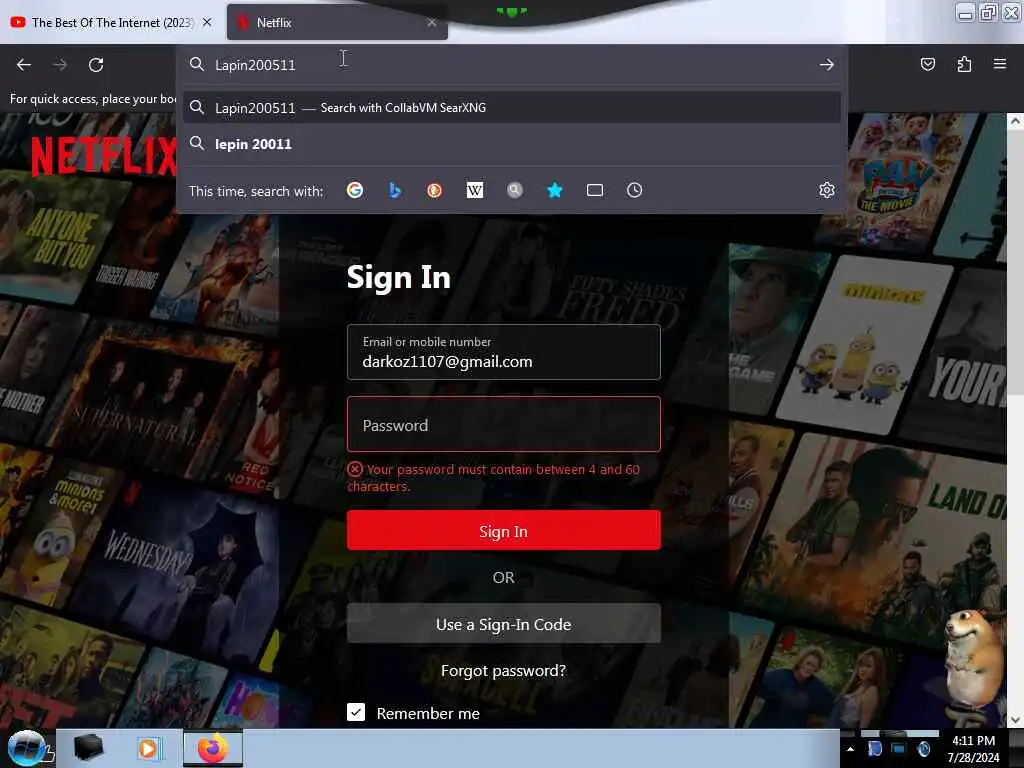This screenshot has width=1024, height=768.
Task: Click the taskbar clock 4:11 PM
Action: coord(973,749)
